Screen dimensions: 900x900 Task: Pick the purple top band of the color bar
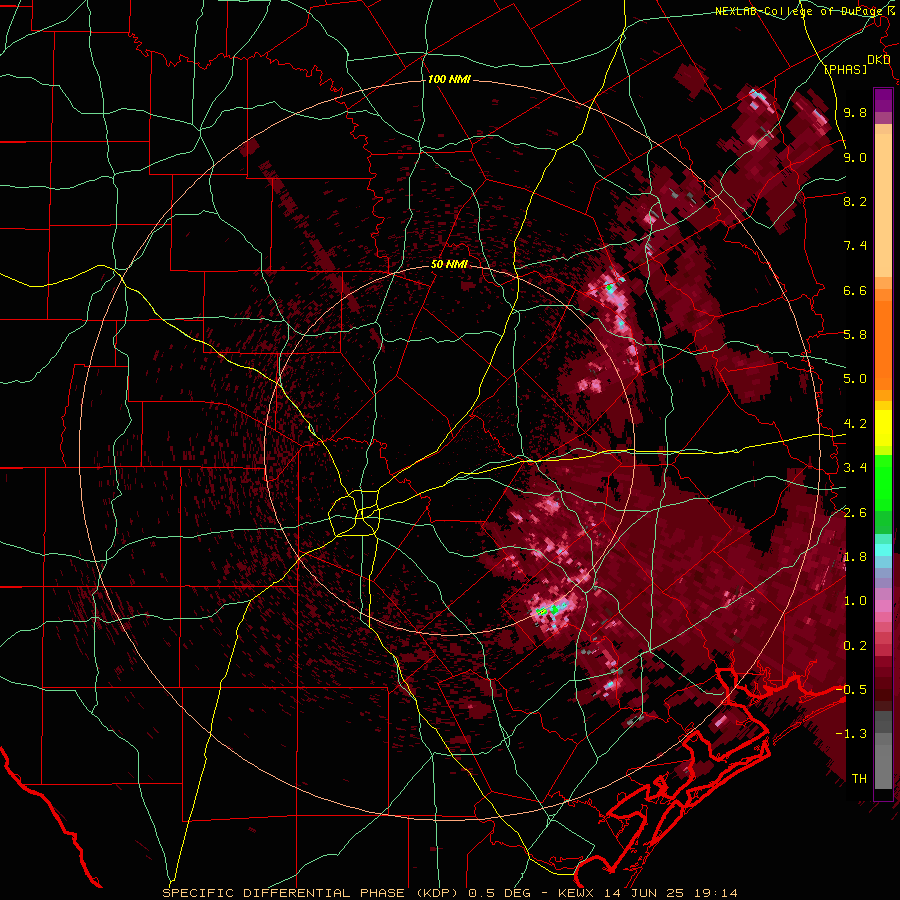[883, 100]
